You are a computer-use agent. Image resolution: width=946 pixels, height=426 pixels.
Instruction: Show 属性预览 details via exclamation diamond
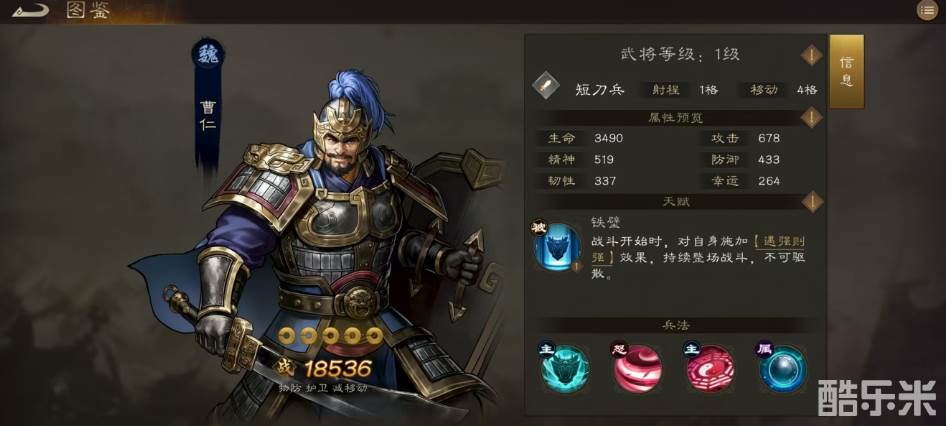click(811, 117)
